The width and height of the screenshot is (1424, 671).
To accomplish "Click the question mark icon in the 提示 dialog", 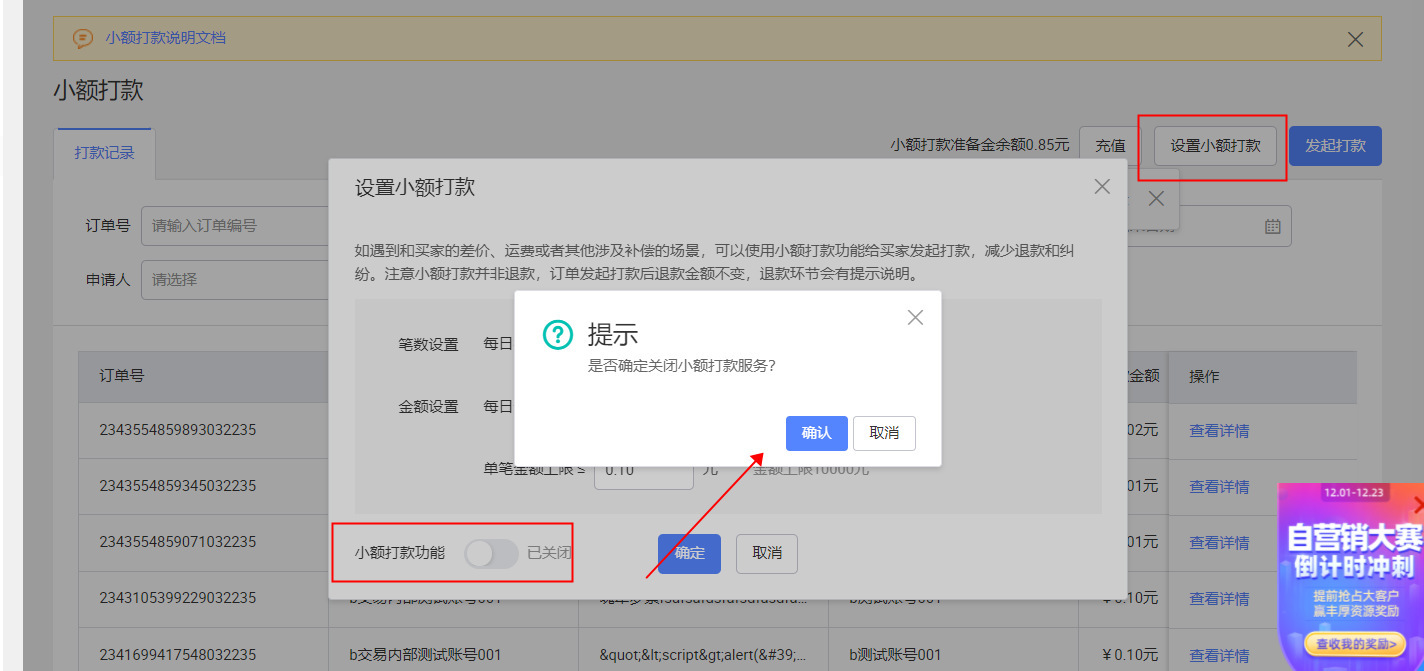I will point(557,335).
